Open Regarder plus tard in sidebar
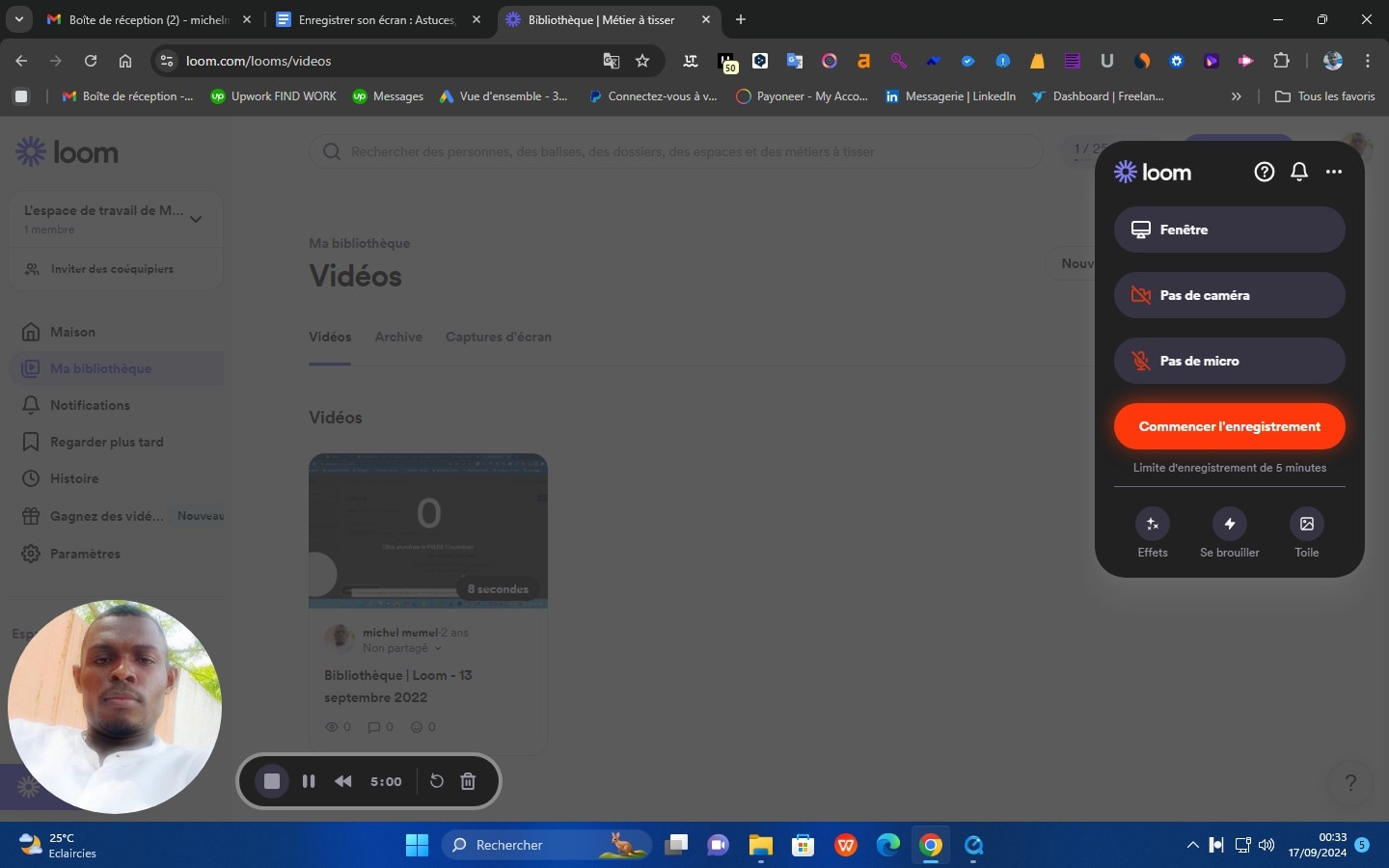 point(106,442)
